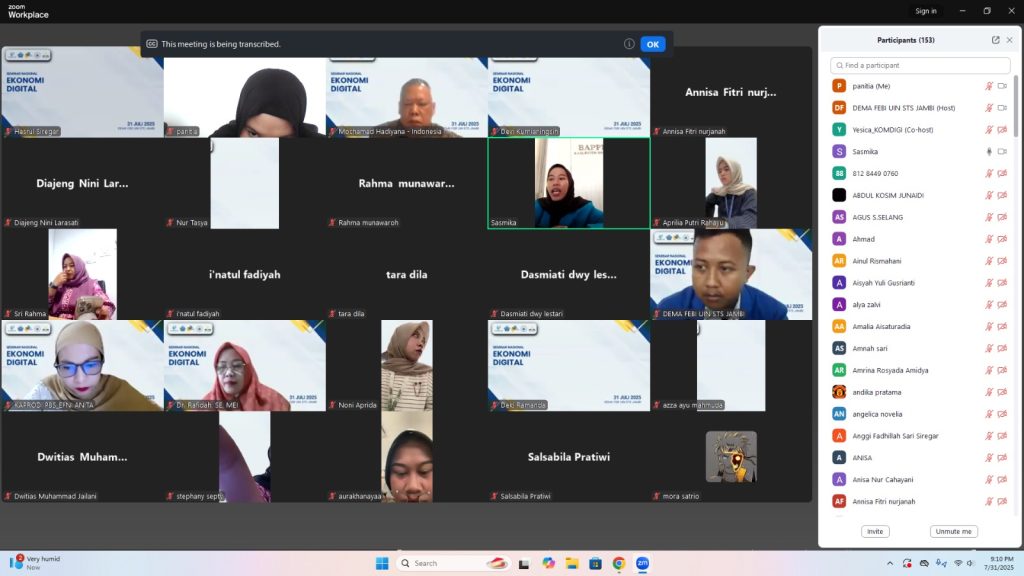Click the info icon on transcription banner
1024x576 pixels.
click(x=629, y=44)
